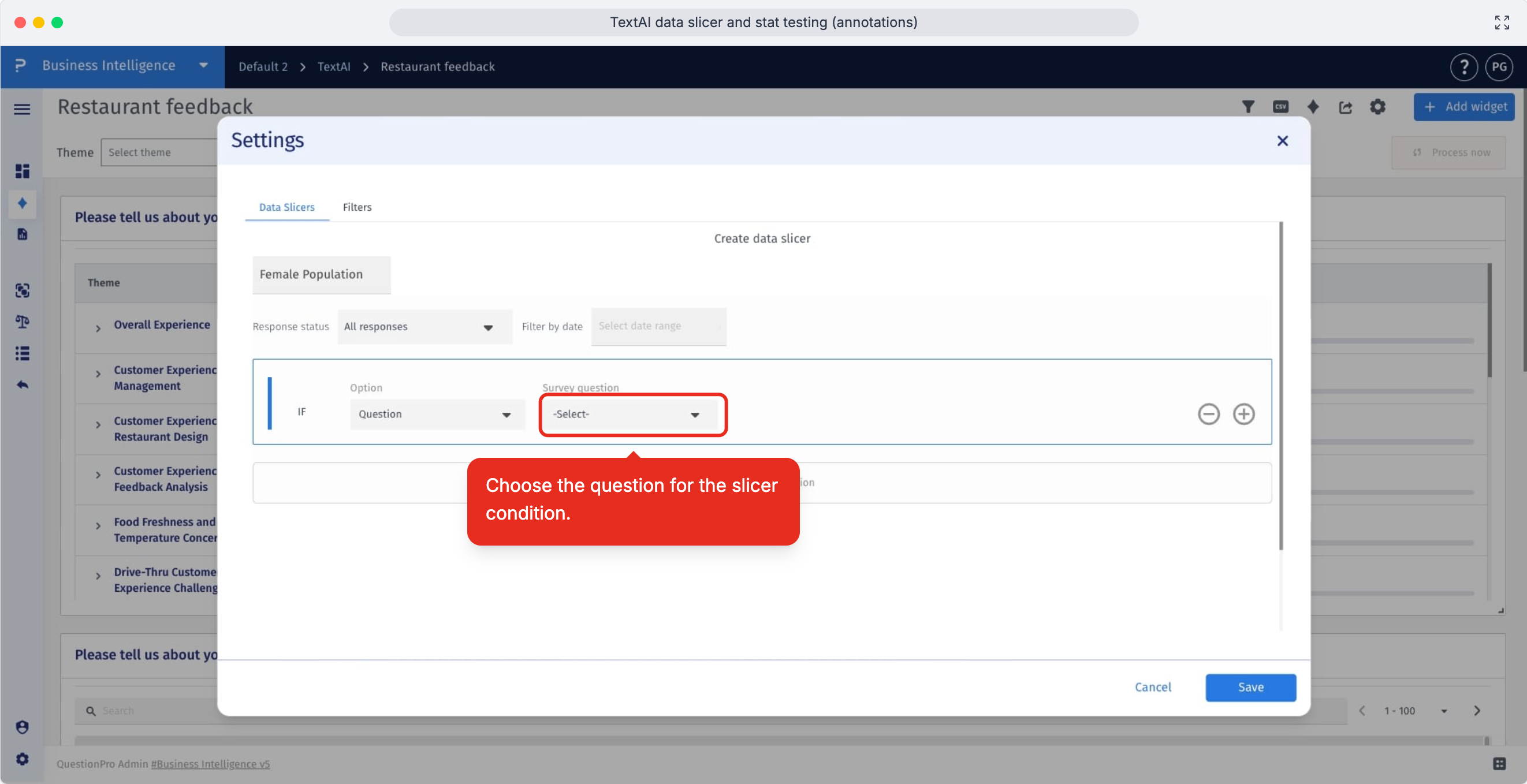Image resolution: width=1527 pixels, height=784 pixels.
Task: Expand the Customer Experience Management row
Action: click(x=98, y=374)
